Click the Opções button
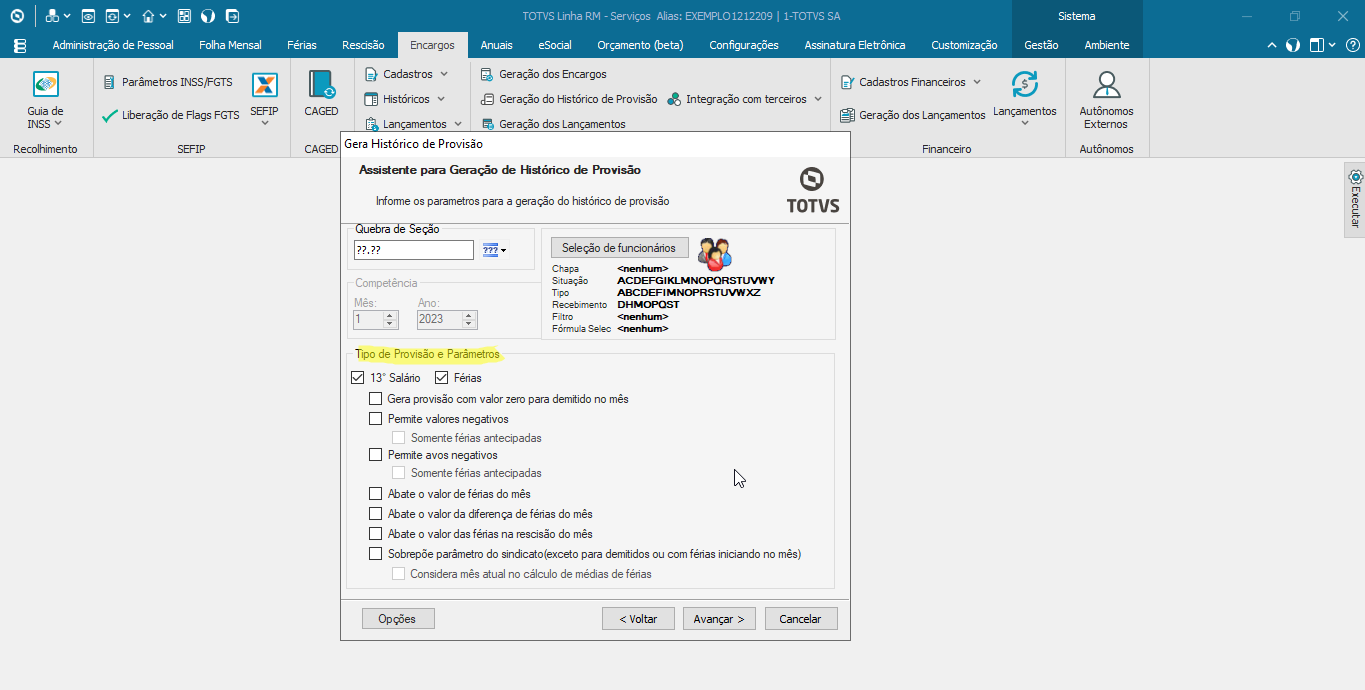The image size is (1365, 690). (x=397, y=619)
